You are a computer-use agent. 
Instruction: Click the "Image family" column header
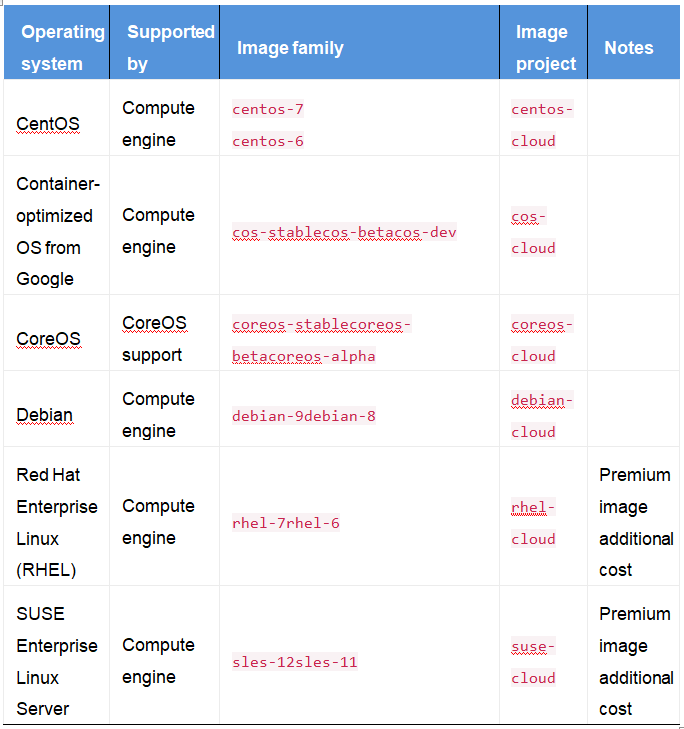click(290, 48)
